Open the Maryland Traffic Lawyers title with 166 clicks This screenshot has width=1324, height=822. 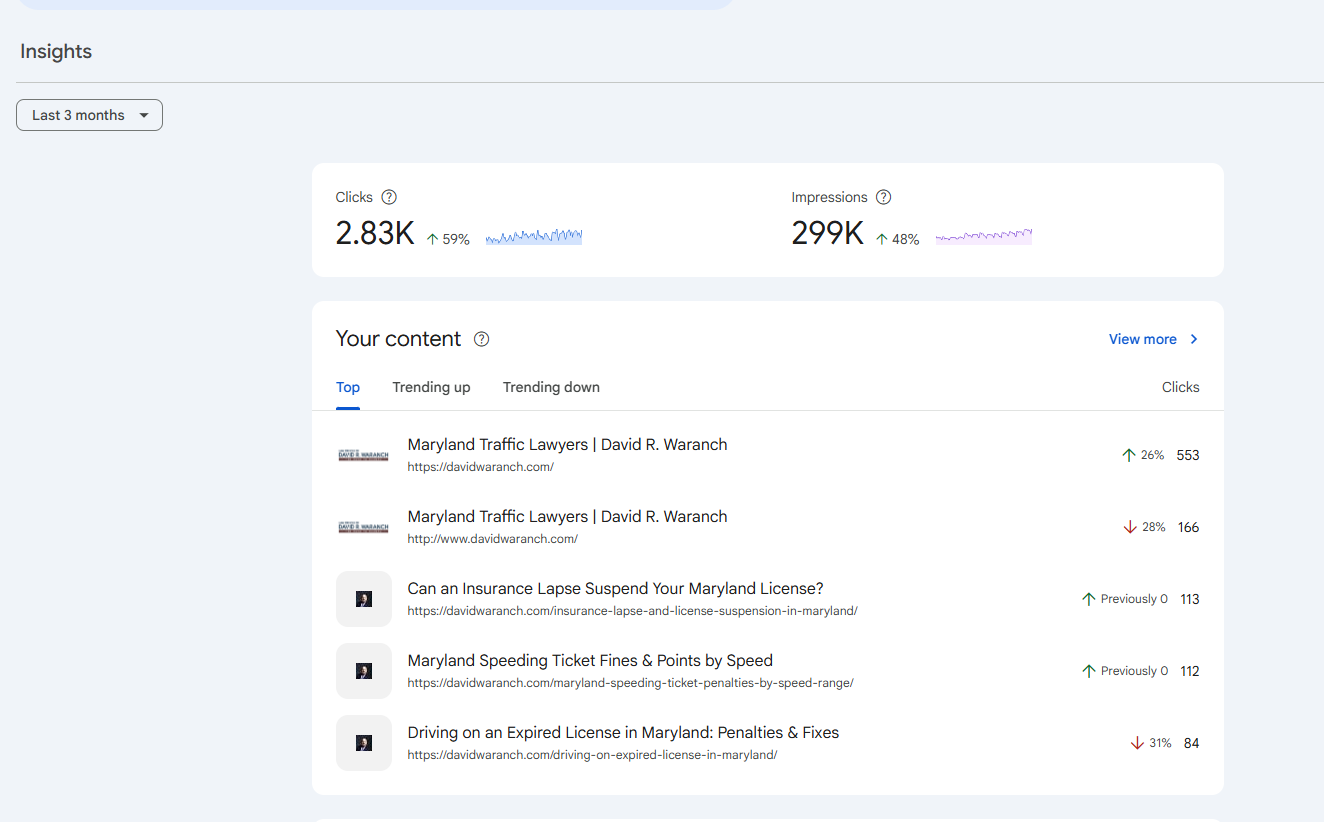click(x=567, y=517)
